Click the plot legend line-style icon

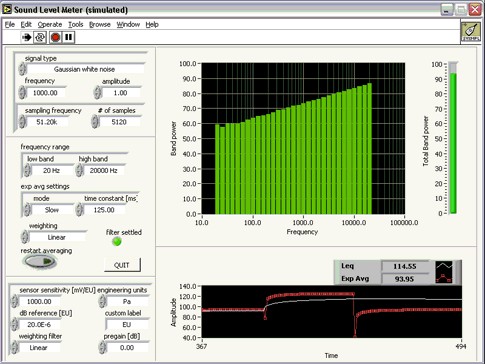444,272
